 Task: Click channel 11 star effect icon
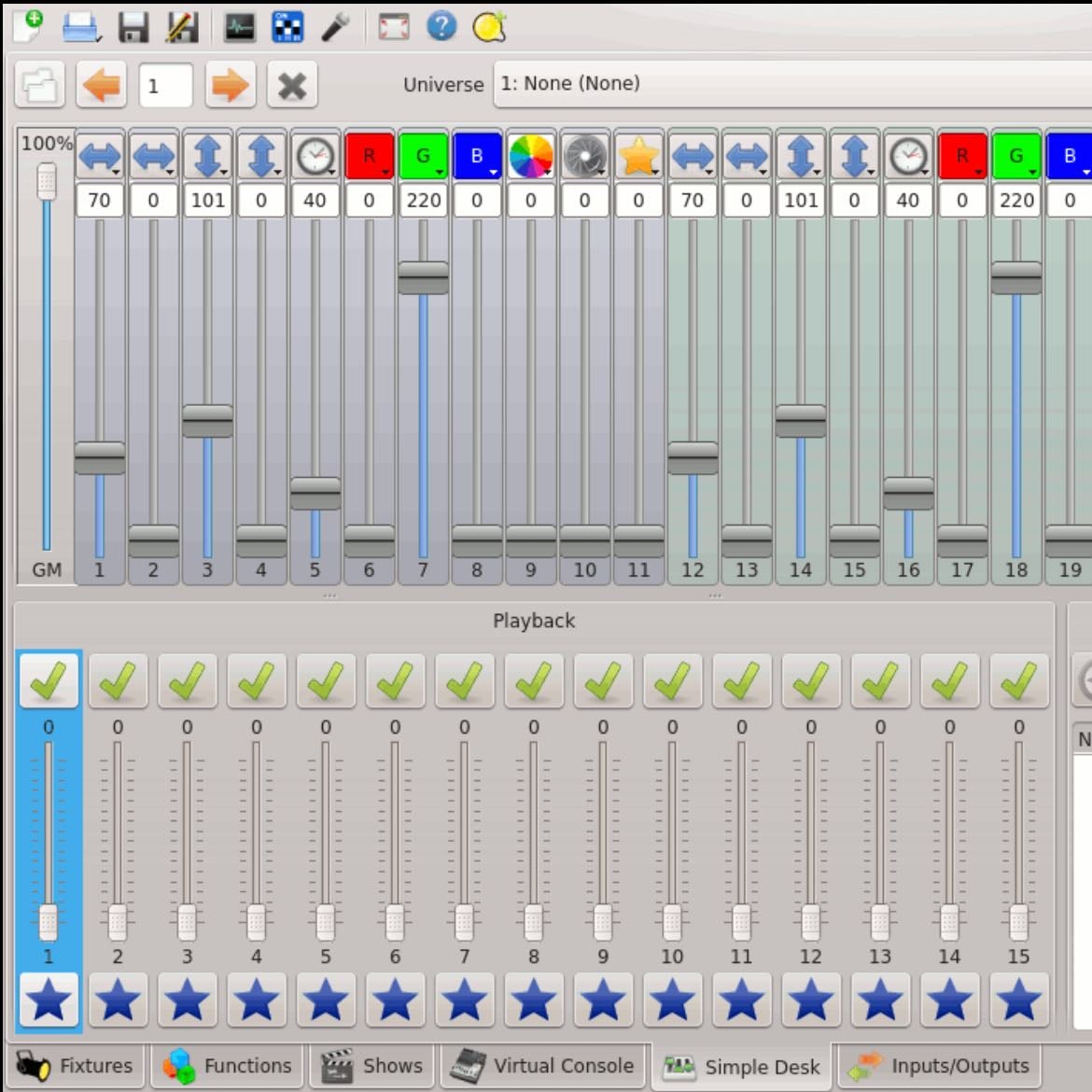coord(638,155)
